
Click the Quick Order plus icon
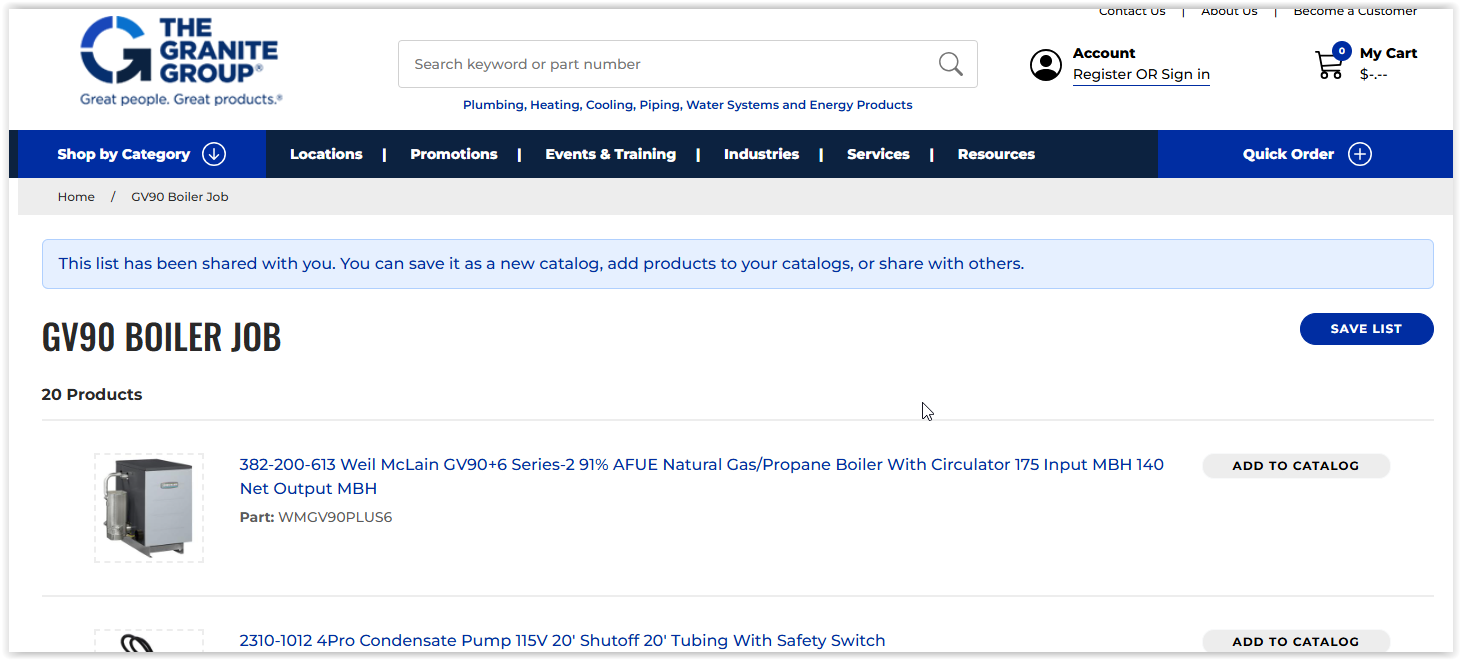1360,154
